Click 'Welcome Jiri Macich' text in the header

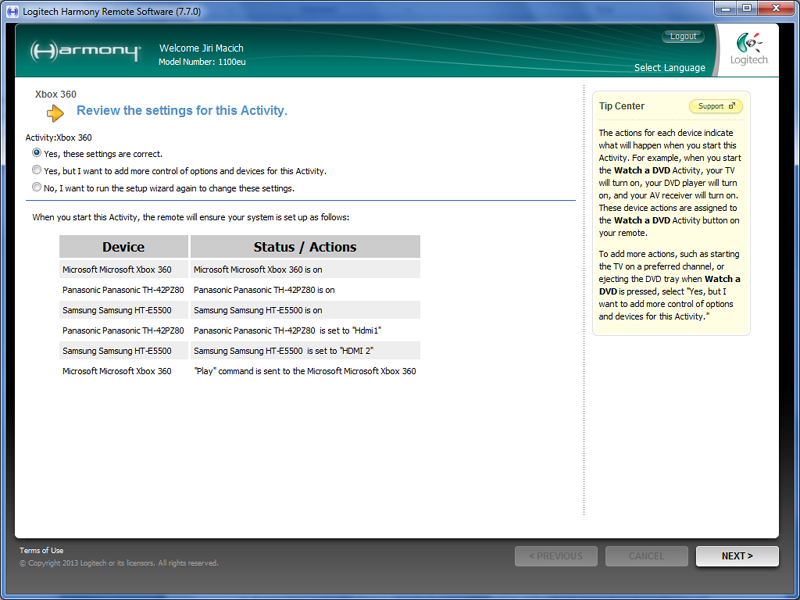201,48
